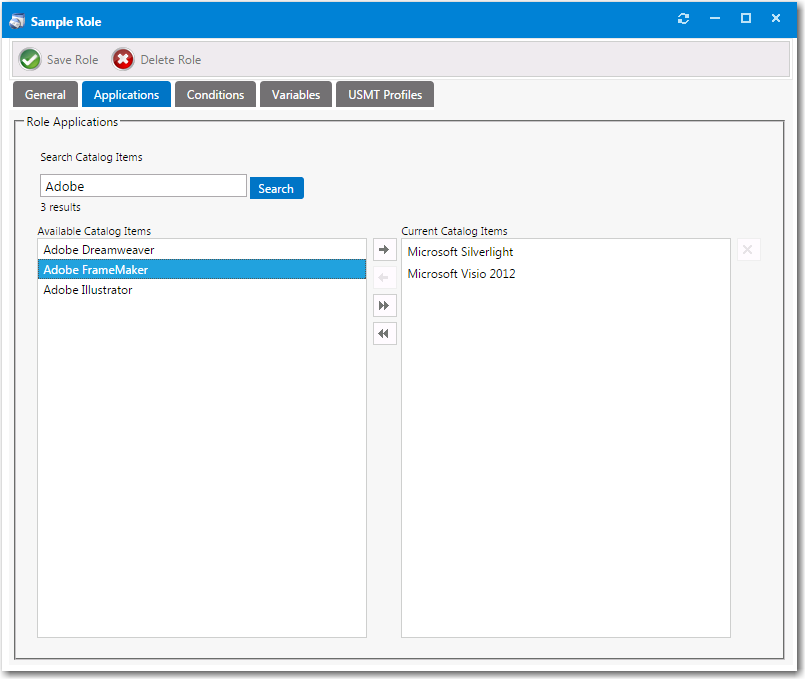Click the single right arrow to add item
The image size is (805, 679).
[x=384, y=249]
